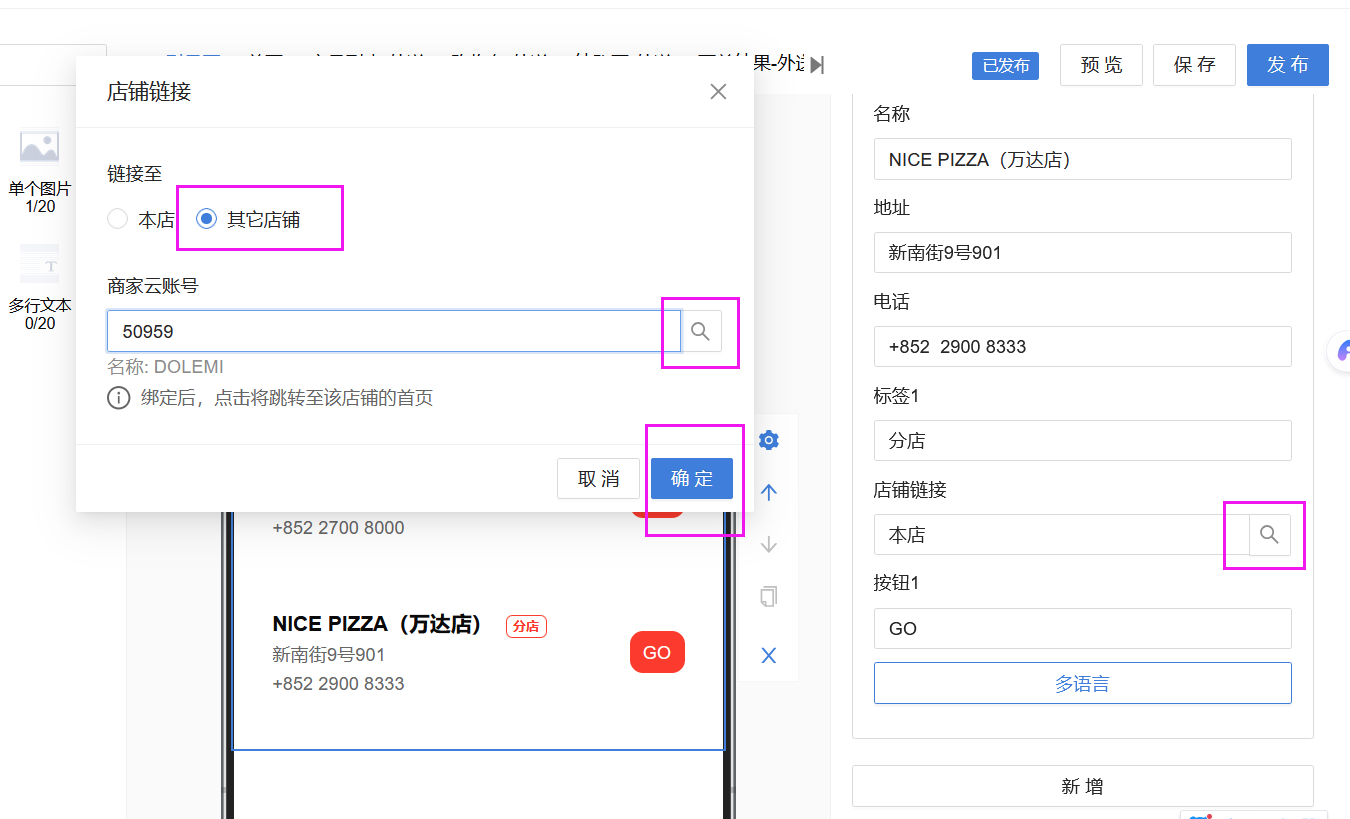Duplicate the block with the copy icon
The width and height of the screenshot is (1350, 819).
click(x=769, y=597)
